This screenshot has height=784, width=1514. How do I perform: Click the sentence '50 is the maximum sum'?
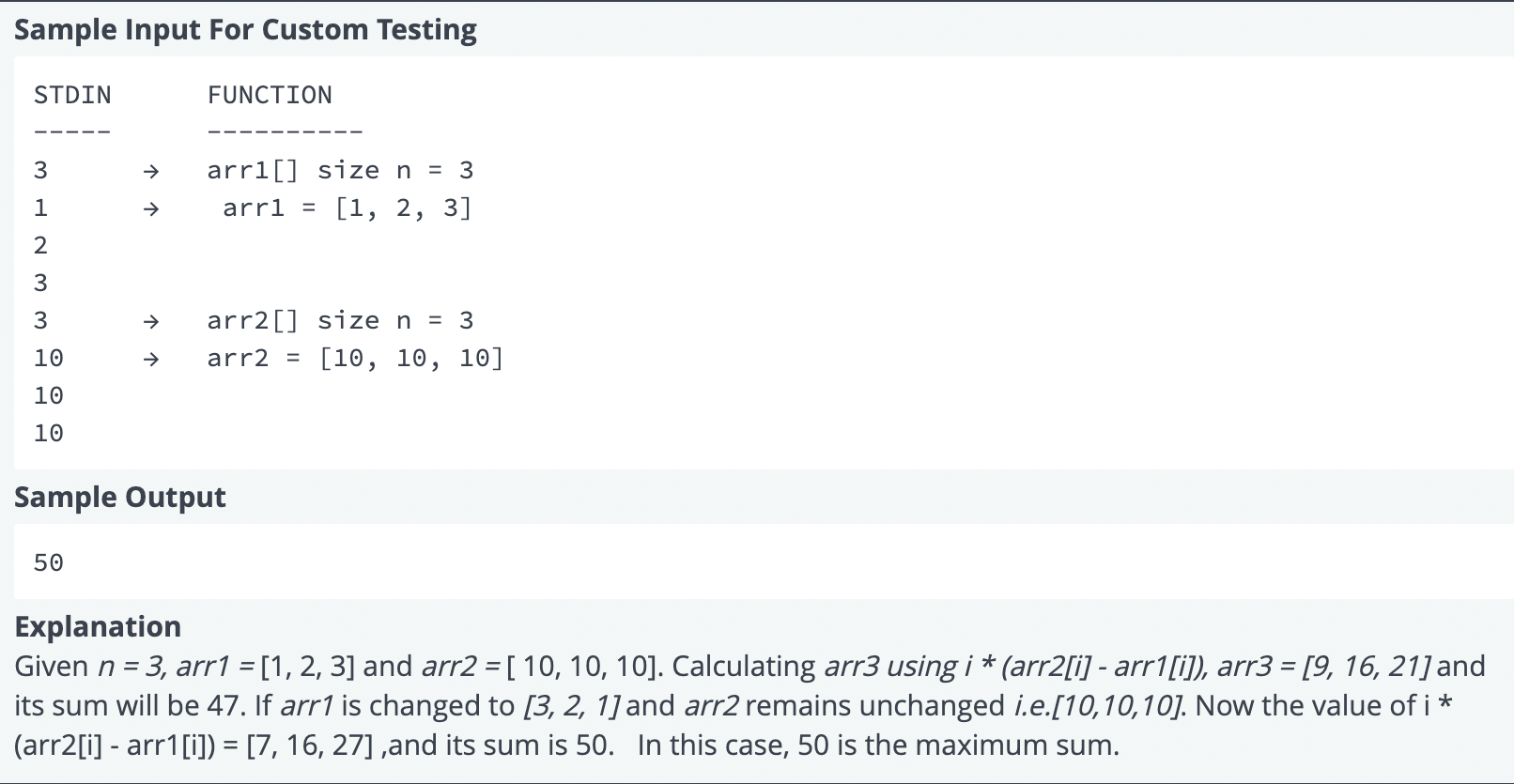click(957, 745)
